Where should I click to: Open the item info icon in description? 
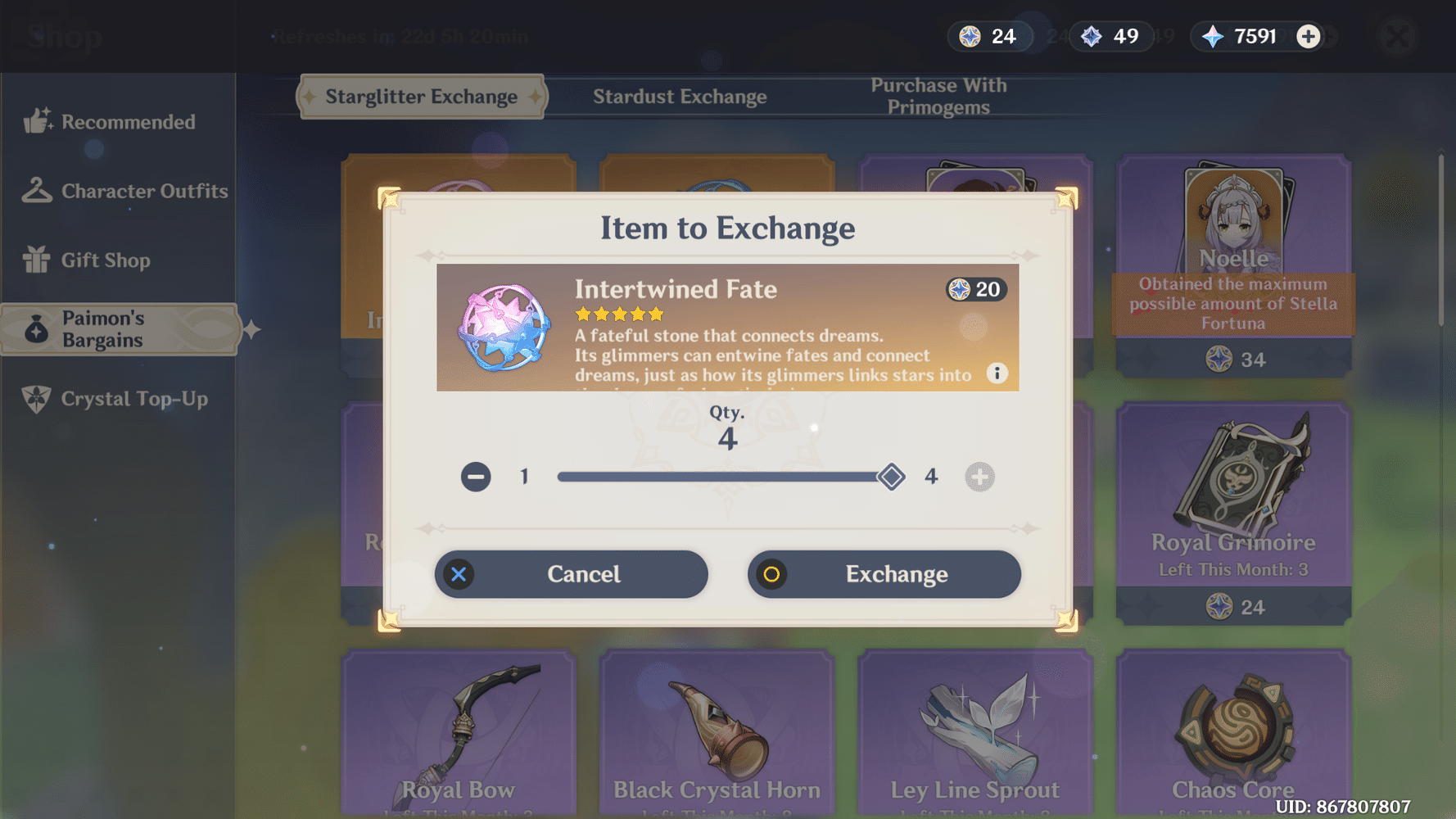point(997,373)
